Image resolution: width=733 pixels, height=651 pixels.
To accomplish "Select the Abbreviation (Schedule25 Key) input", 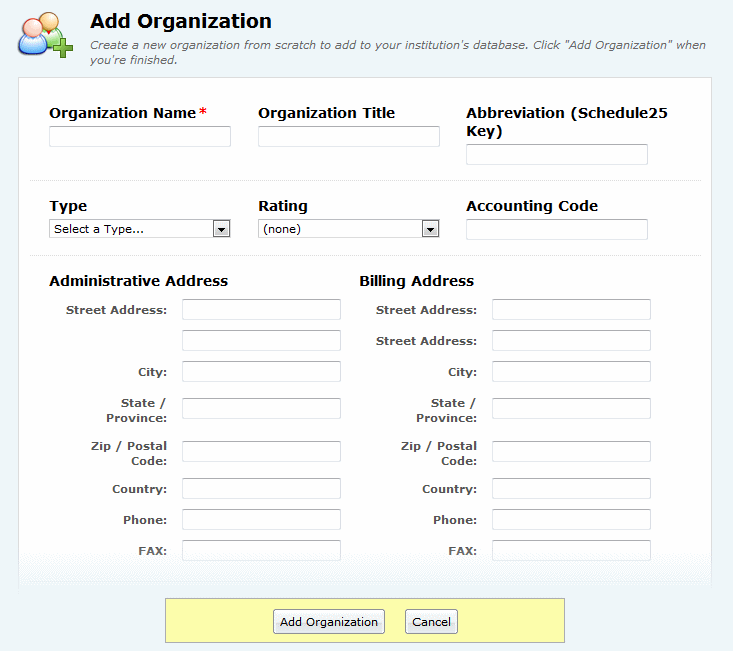I will pos(556,155).
